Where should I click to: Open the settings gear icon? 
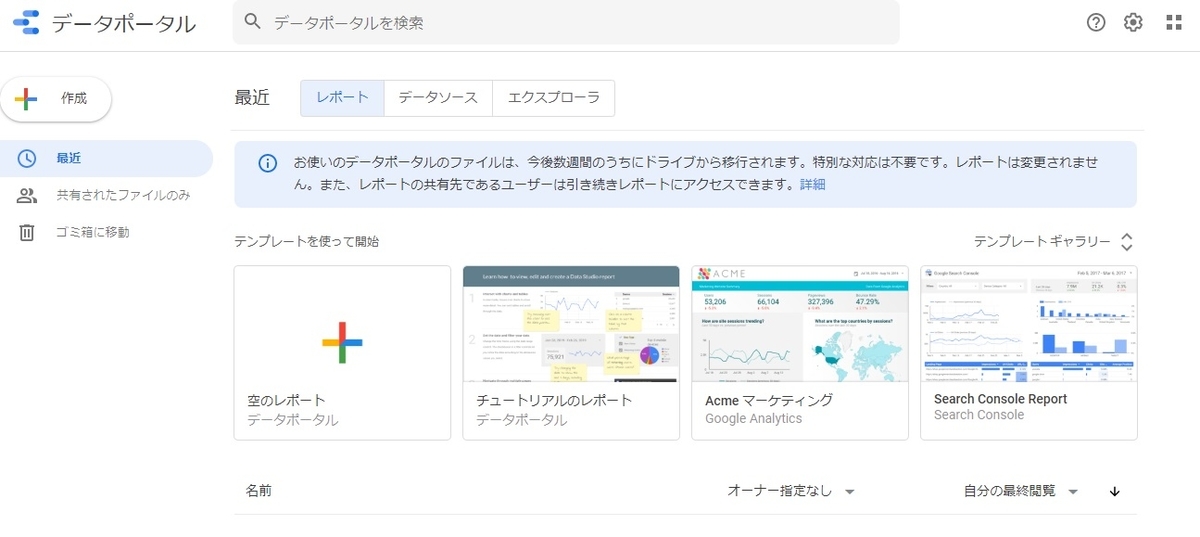coord(1133,23)
